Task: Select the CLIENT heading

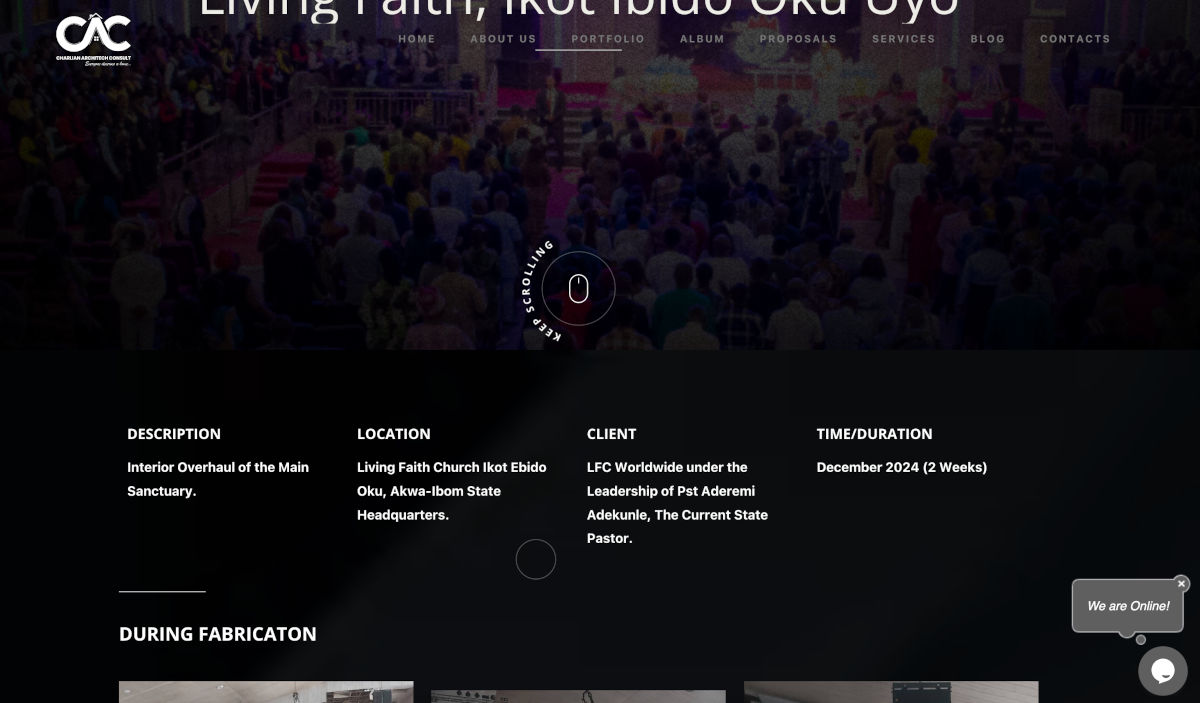Action: click(x=611, y=434)
